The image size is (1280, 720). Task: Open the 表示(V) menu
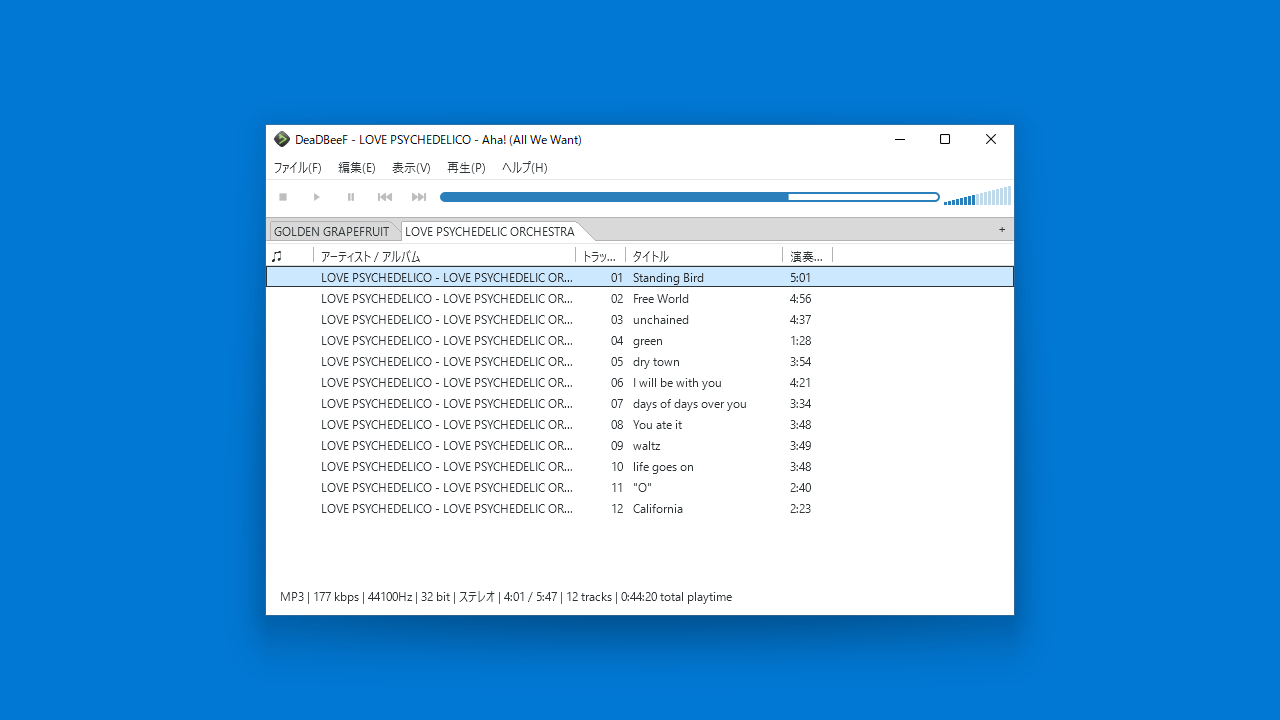point(411,168)
